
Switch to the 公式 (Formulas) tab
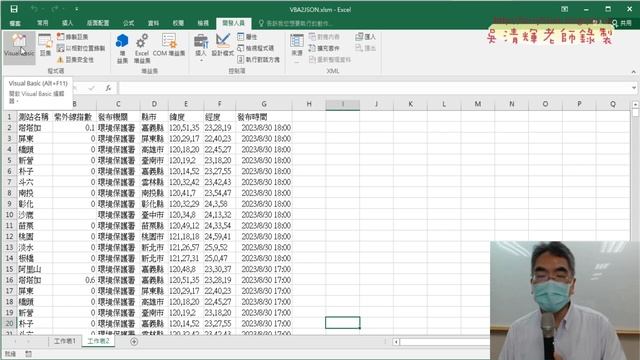(129, 23)
